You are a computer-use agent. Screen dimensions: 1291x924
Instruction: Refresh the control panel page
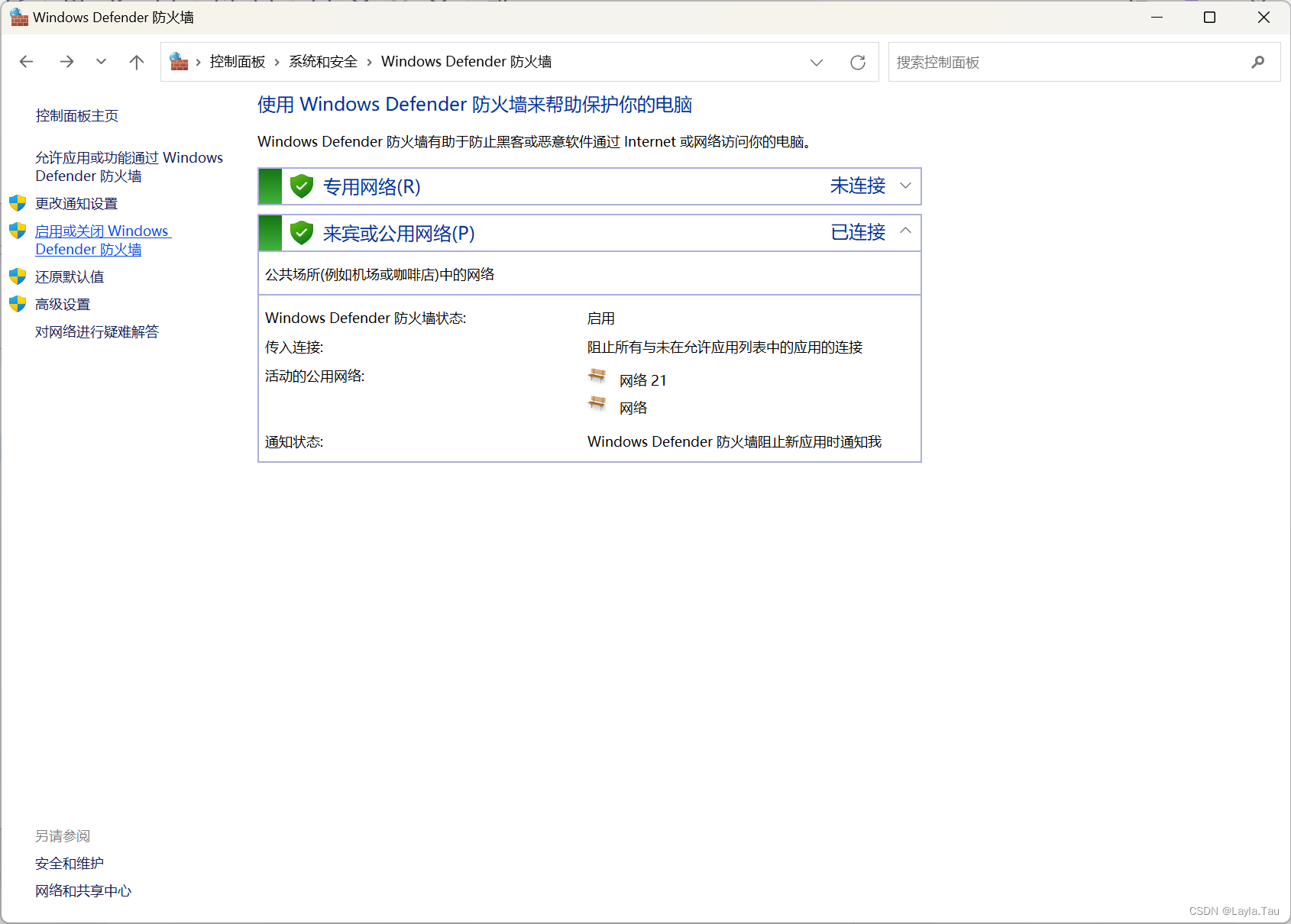pos(858,62)
